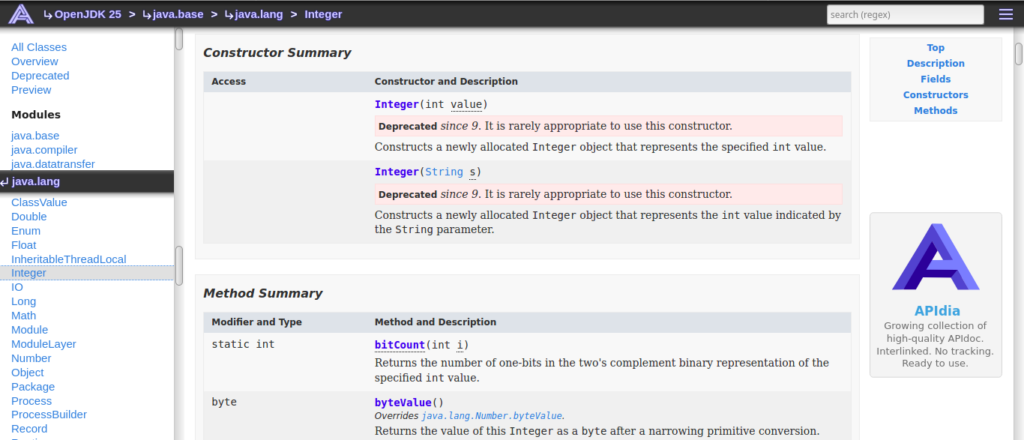This screenshot has width=1024, height=440.
Task: Jump to Fields in page navigation
Action: (x=935, y=79)
